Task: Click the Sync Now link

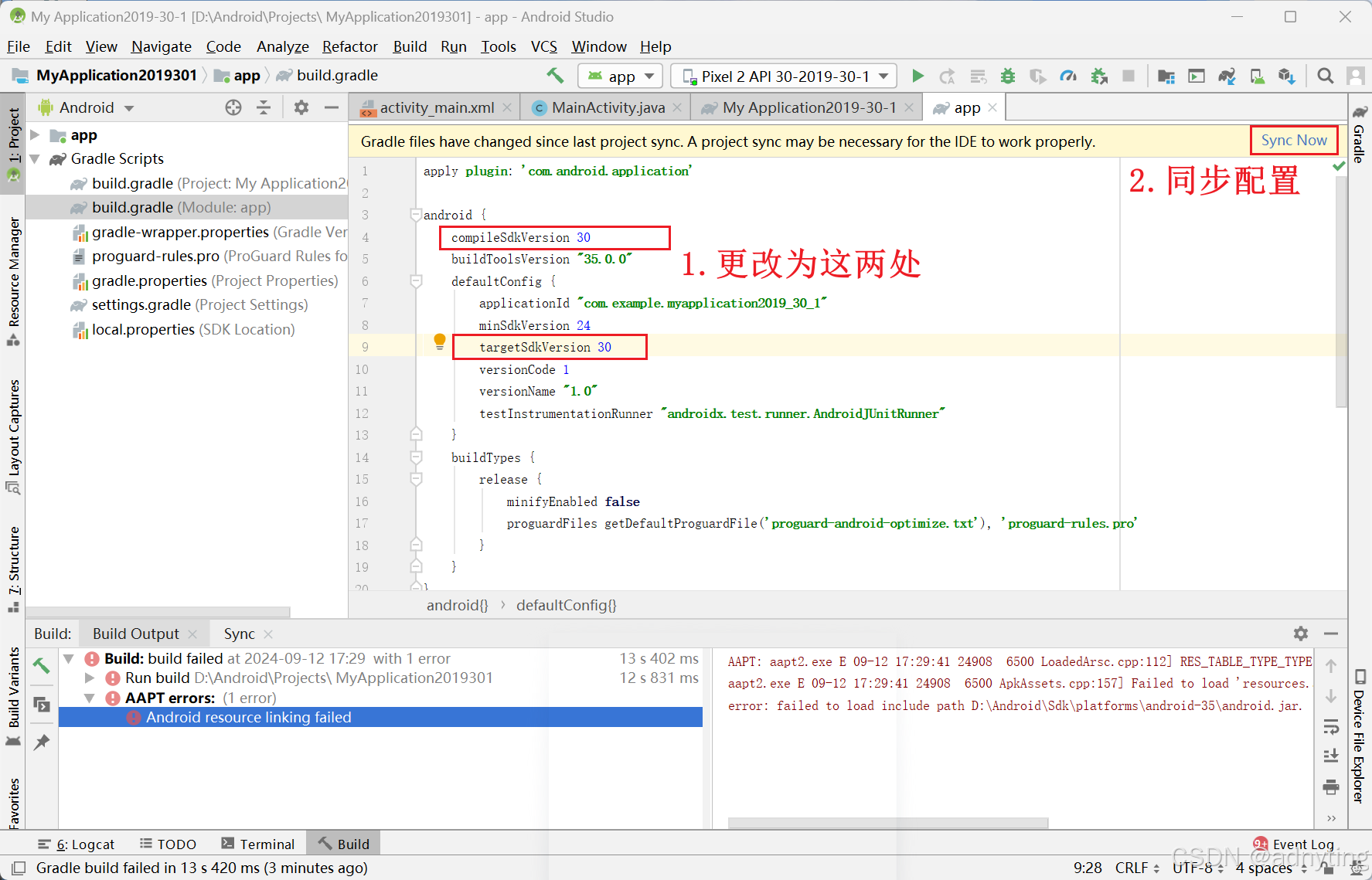Action: pos(1293,140)
